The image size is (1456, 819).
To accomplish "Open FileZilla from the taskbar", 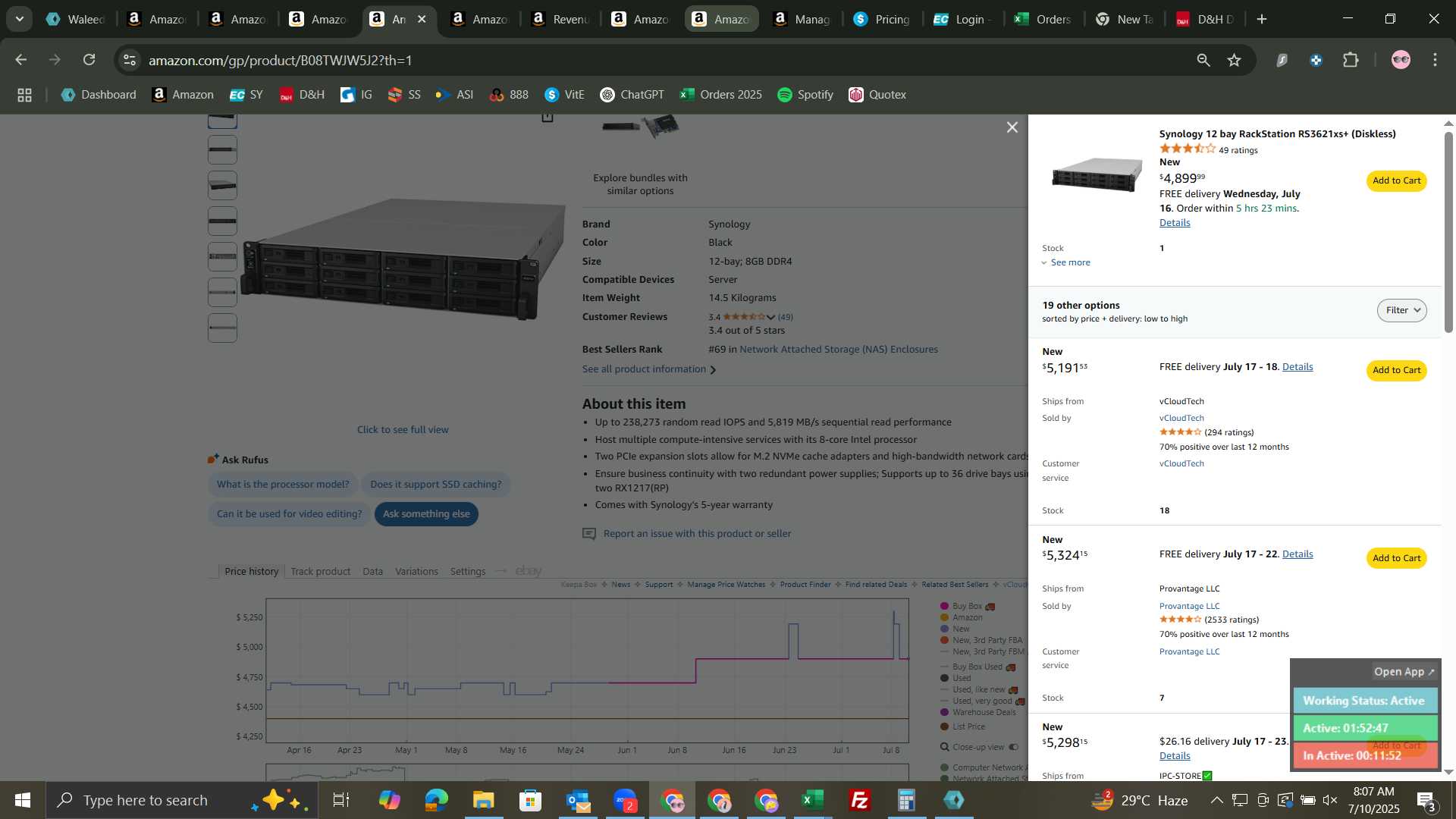I will coord(859,800).
